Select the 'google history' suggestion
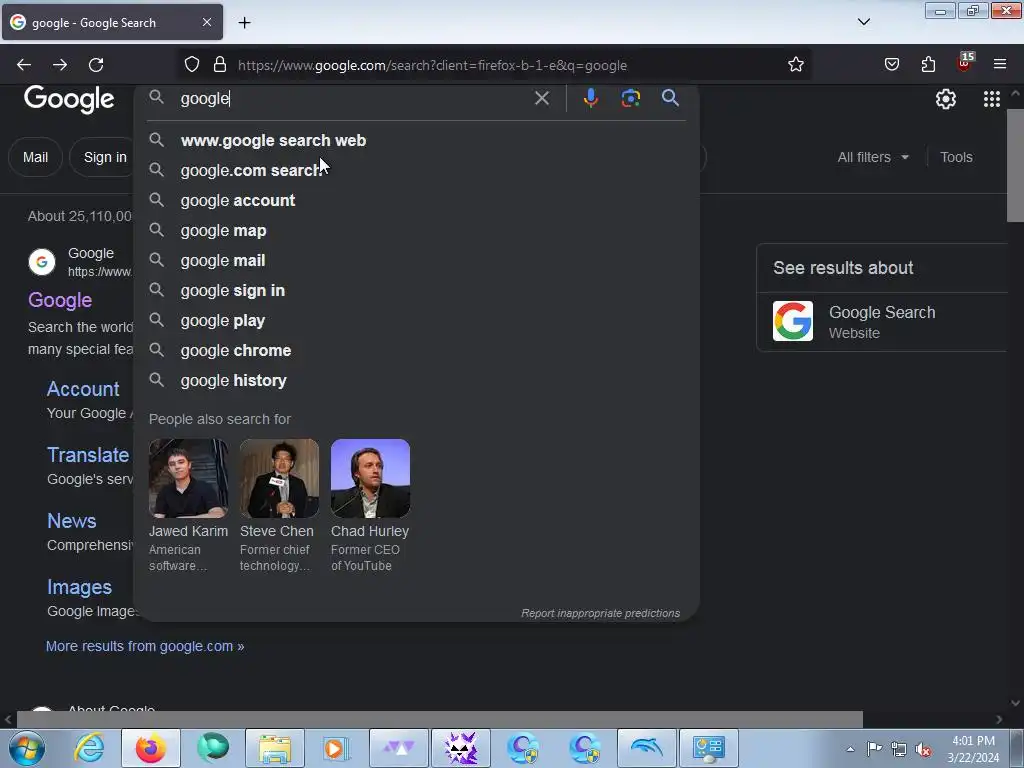 [416, 381]
